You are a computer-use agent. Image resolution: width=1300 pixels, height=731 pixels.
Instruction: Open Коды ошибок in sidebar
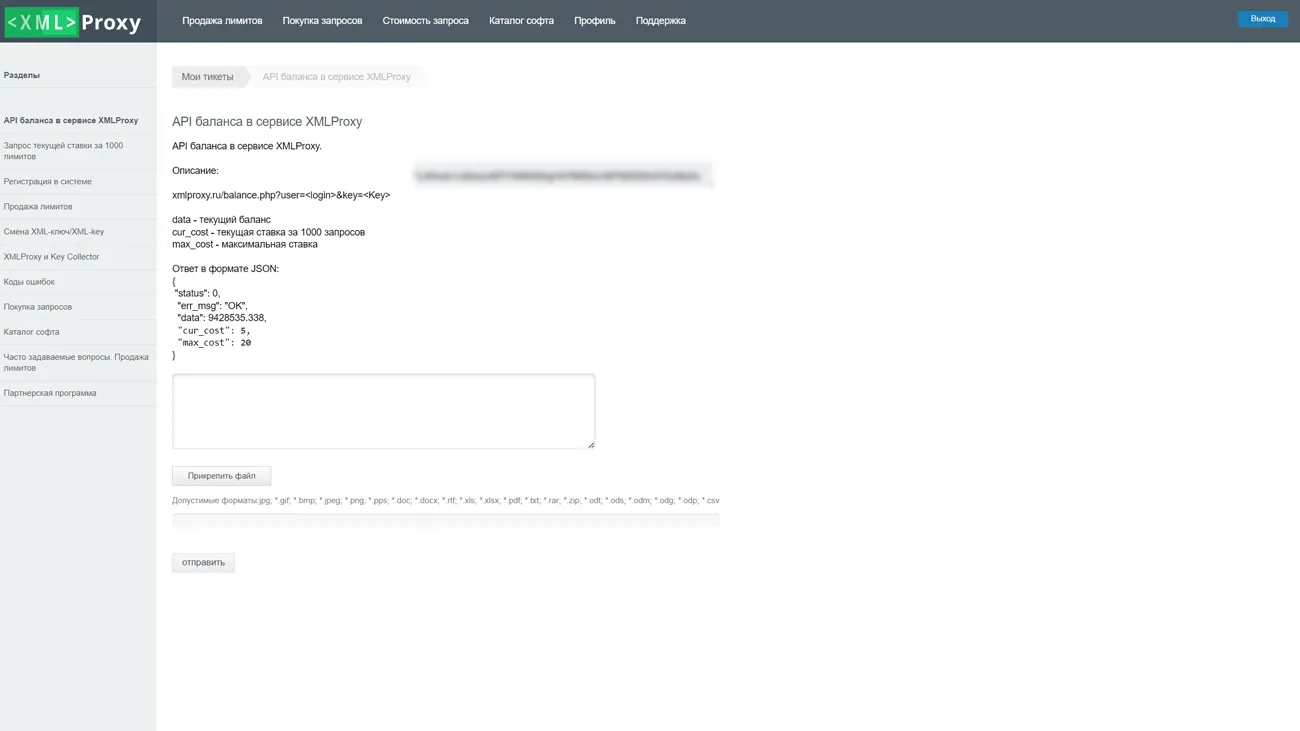[29, 282]
